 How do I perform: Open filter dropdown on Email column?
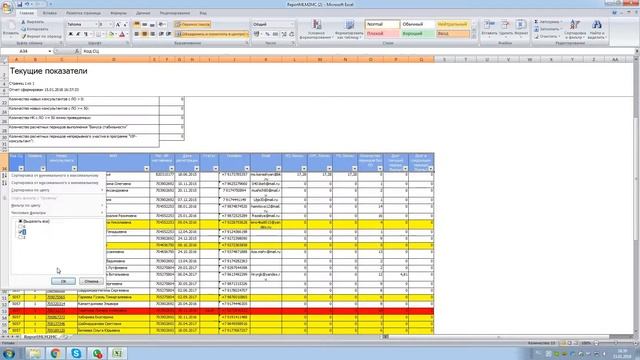coord(278,168)
